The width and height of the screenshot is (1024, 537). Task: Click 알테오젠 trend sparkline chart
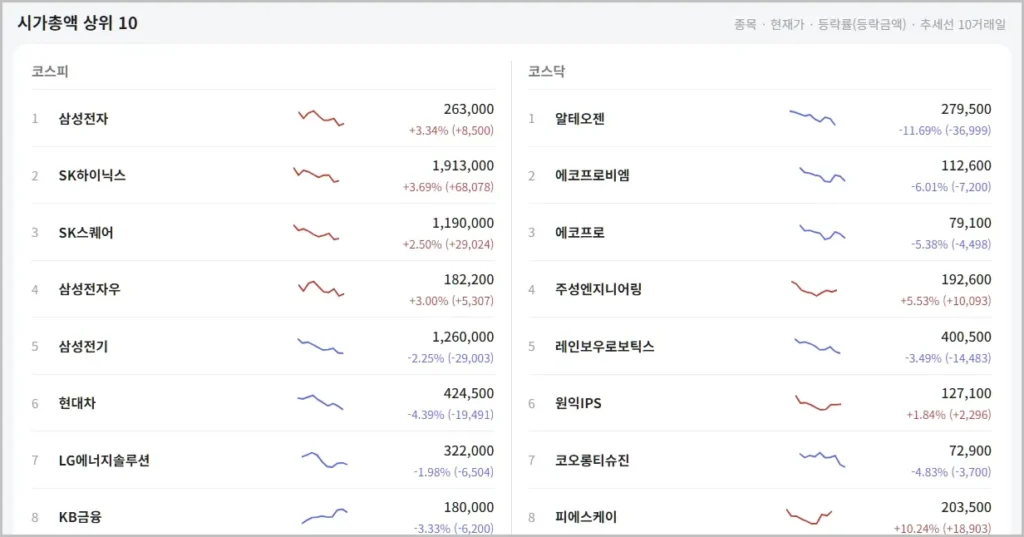coord(812,118)
